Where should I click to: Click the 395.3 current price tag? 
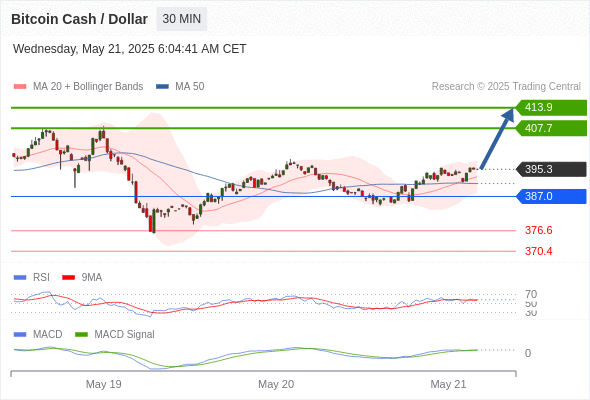[551, 169]
